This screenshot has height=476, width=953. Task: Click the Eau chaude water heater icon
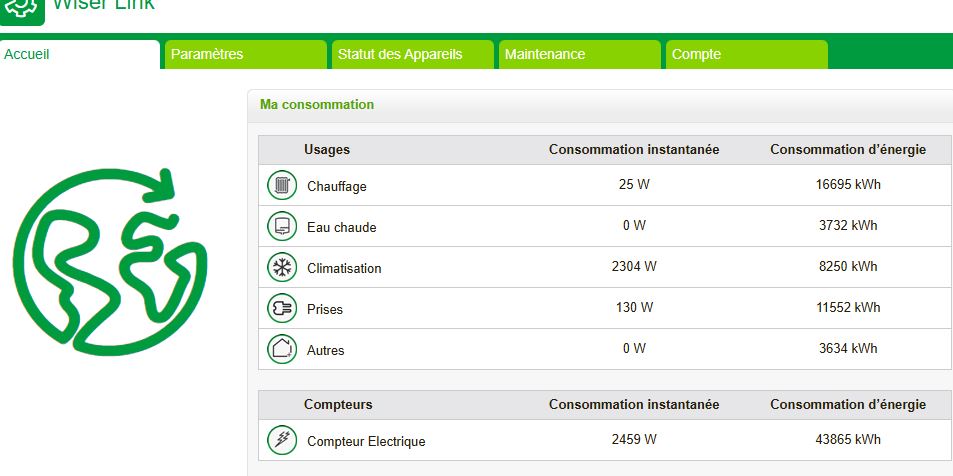pyautogui.click(x=282, y=226)
